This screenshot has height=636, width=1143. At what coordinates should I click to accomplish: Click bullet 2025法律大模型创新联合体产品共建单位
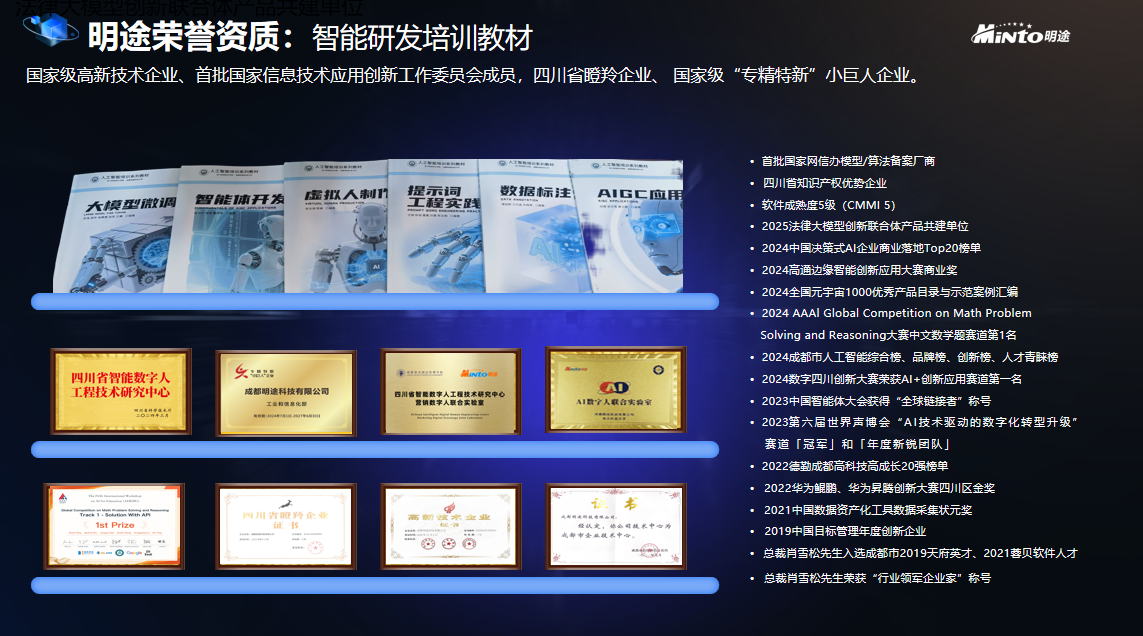pos(865,226)
